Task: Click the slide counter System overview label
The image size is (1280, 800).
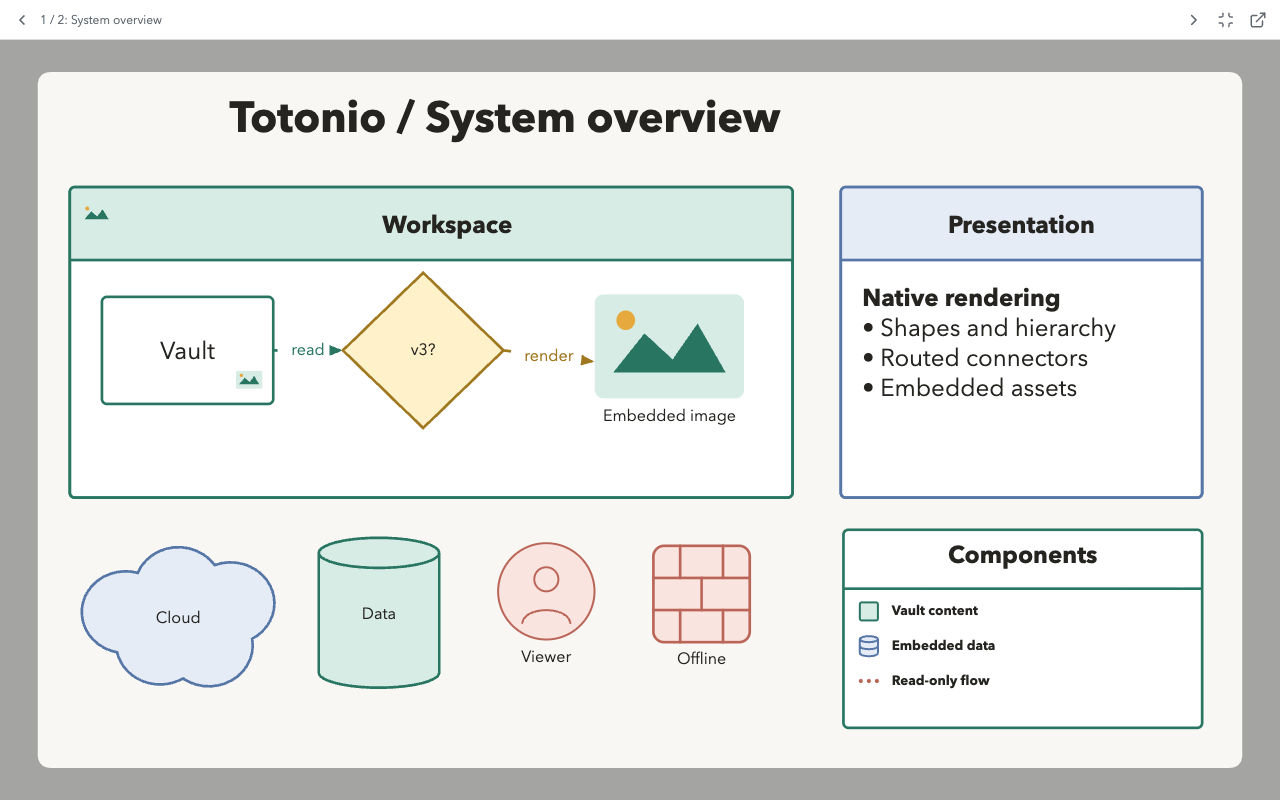Action: click(x=101, y=20)
